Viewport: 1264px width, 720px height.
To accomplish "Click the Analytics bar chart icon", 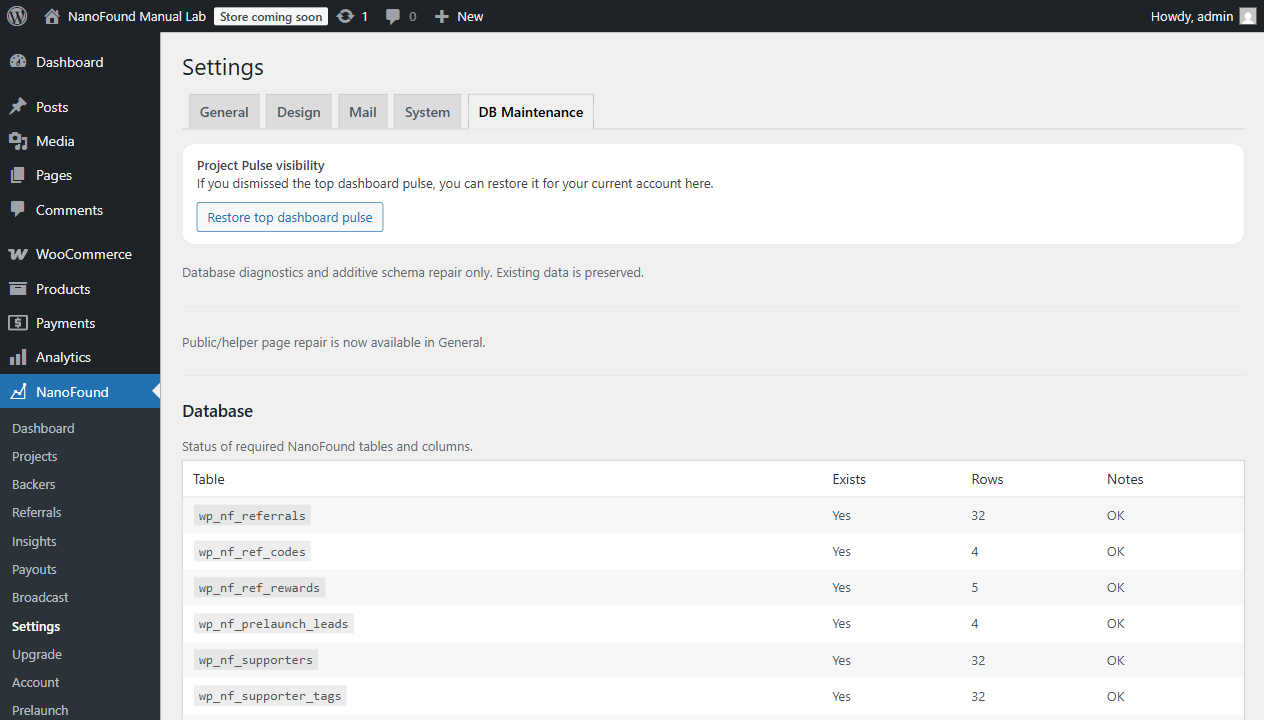I will click(18, 357).
